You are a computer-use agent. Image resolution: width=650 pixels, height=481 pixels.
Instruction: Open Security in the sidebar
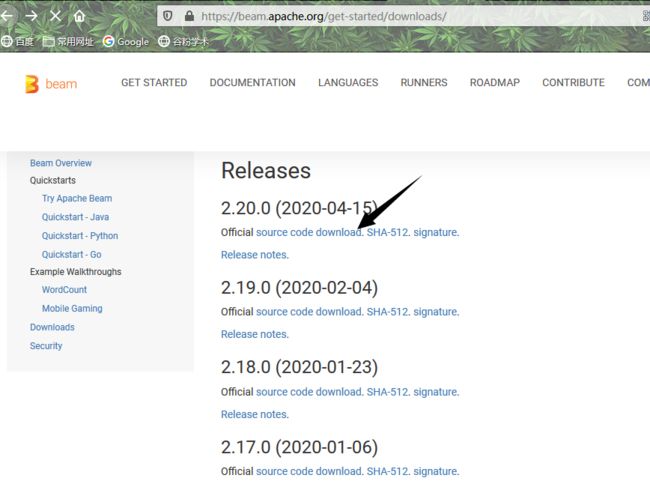pos(46,345)
